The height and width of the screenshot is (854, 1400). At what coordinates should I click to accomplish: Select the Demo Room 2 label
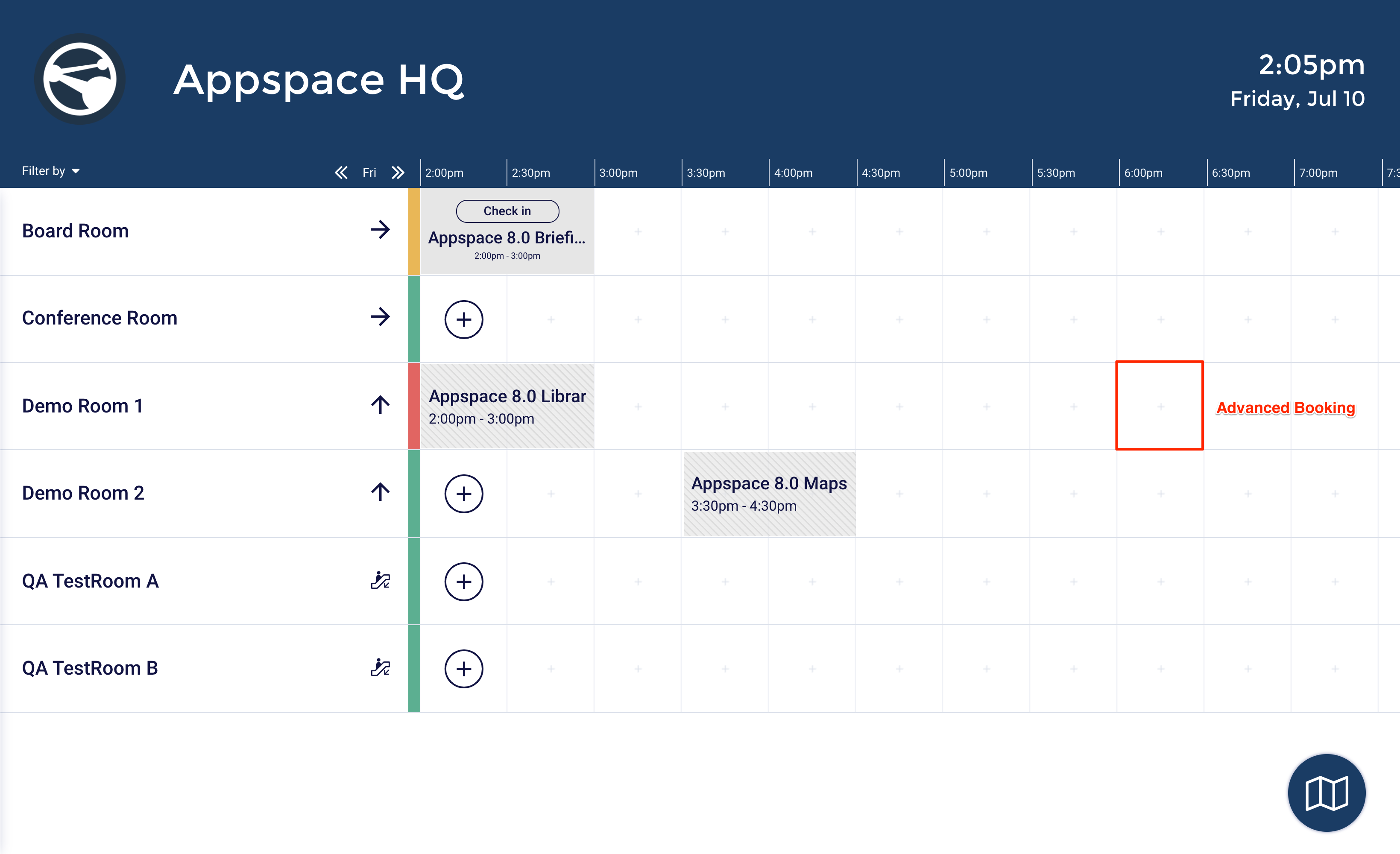click(x=83, y=493)
